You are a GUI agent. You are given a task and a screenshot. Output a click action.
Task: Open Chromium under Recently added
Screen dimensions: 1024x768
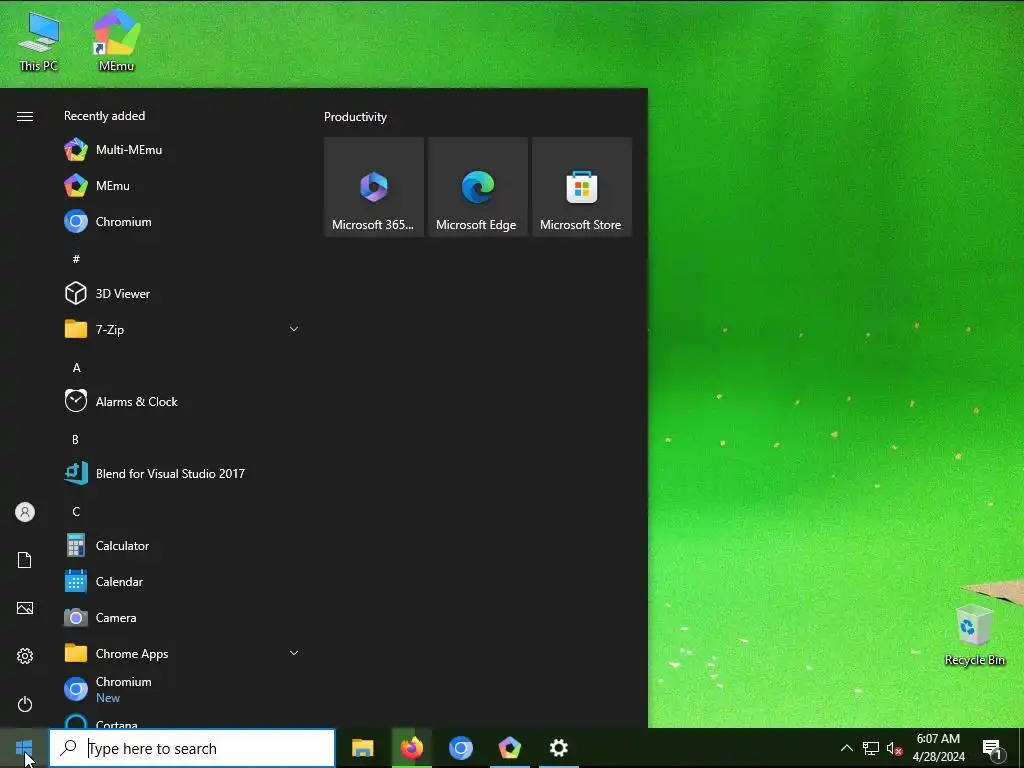click(182, 221)
